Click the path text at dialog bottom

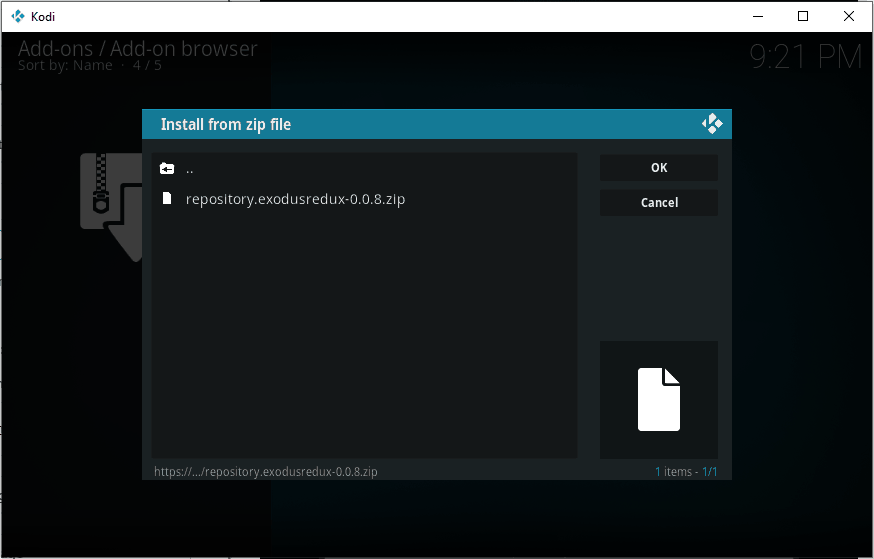pyautogui.click(x=266, y=471)
